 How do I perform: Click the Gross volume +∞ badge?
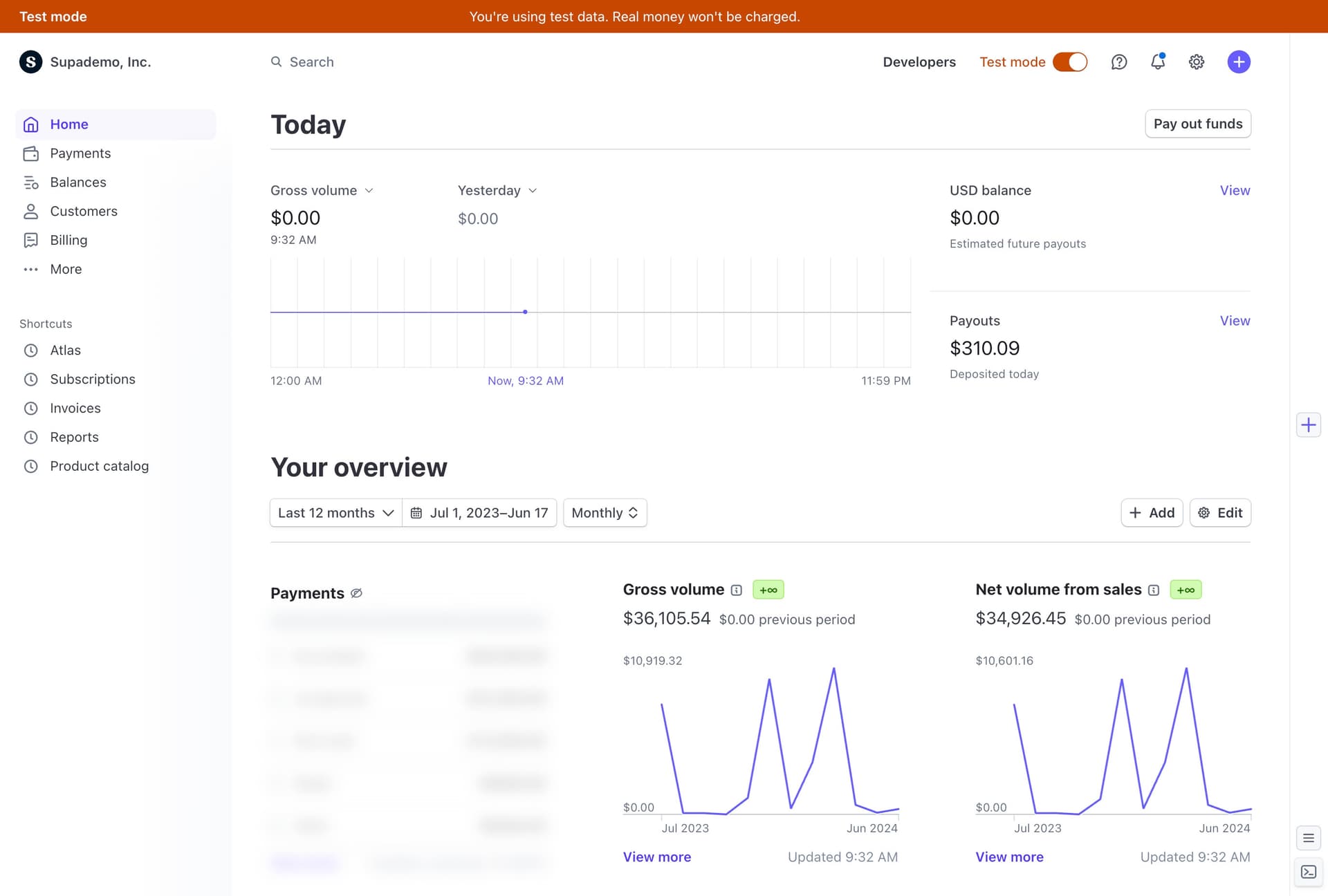768,590
